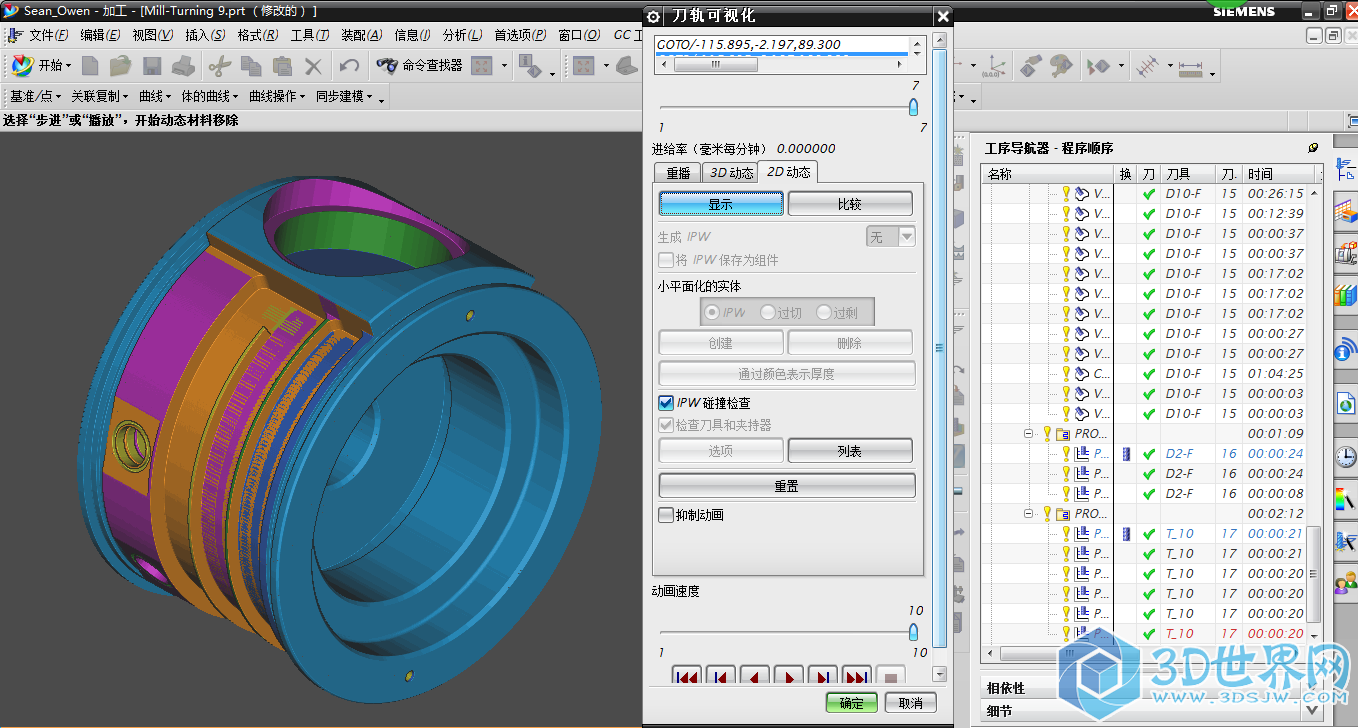Open the operation navigator sidebar icon
1358x728 pixels.
(x=1345, y=168)
